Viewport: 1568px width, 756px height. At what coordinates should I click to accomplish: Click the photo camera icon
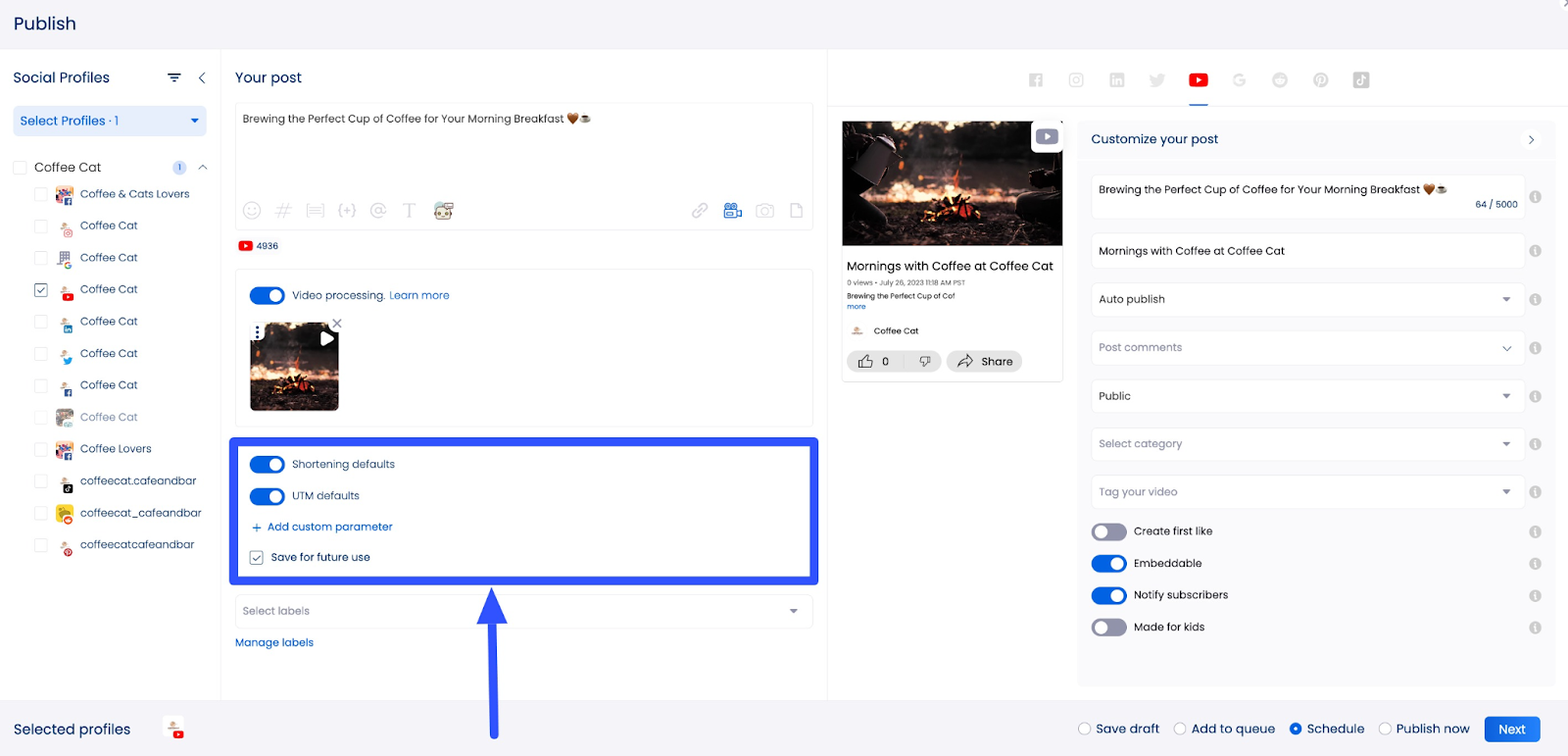point(765,211)
